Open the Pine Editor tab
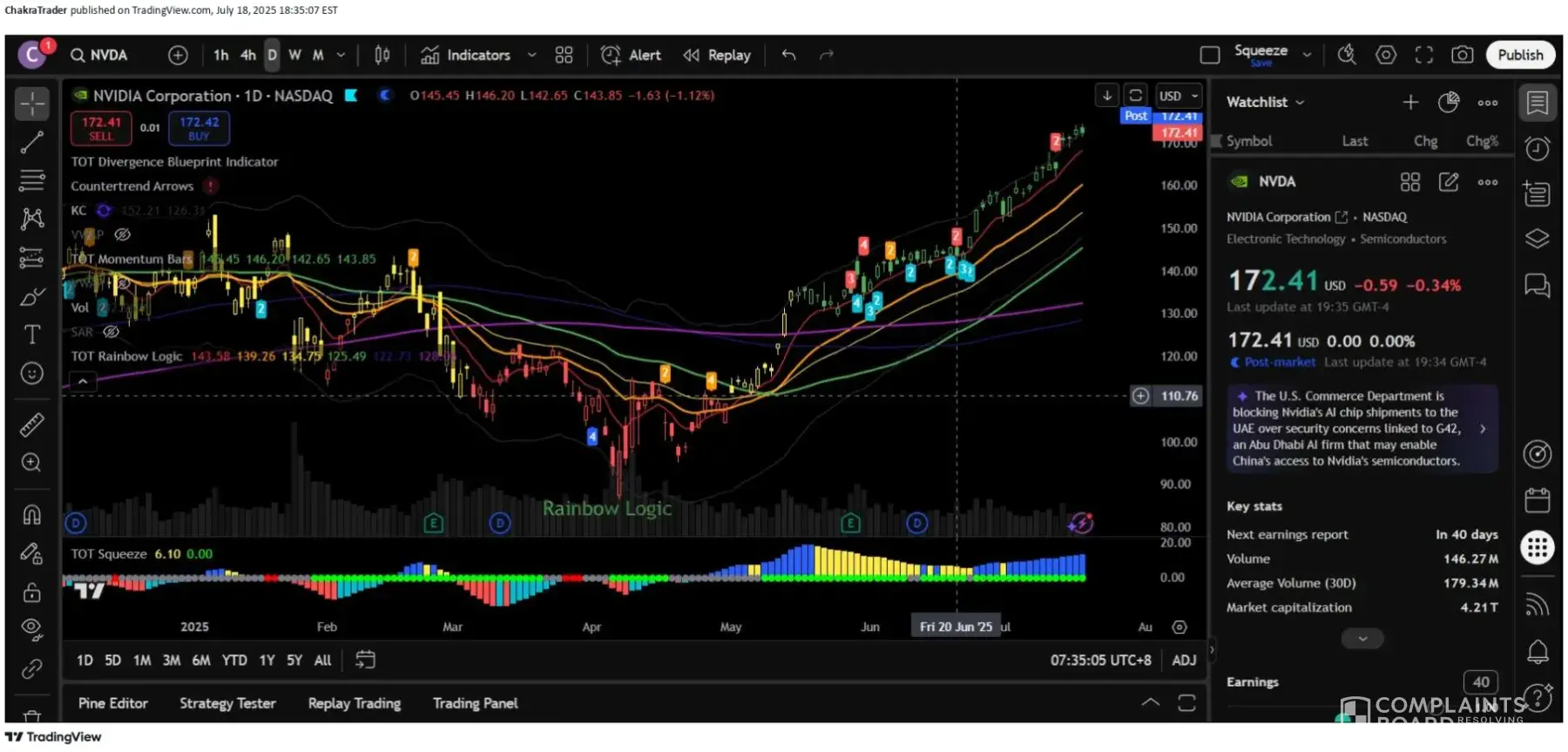 [113, 703]
